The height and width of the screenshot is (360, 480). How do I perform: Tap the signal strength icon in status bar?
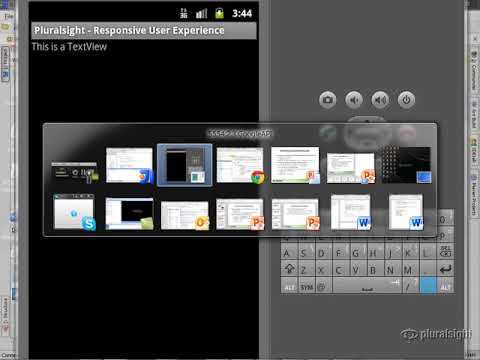201,13
